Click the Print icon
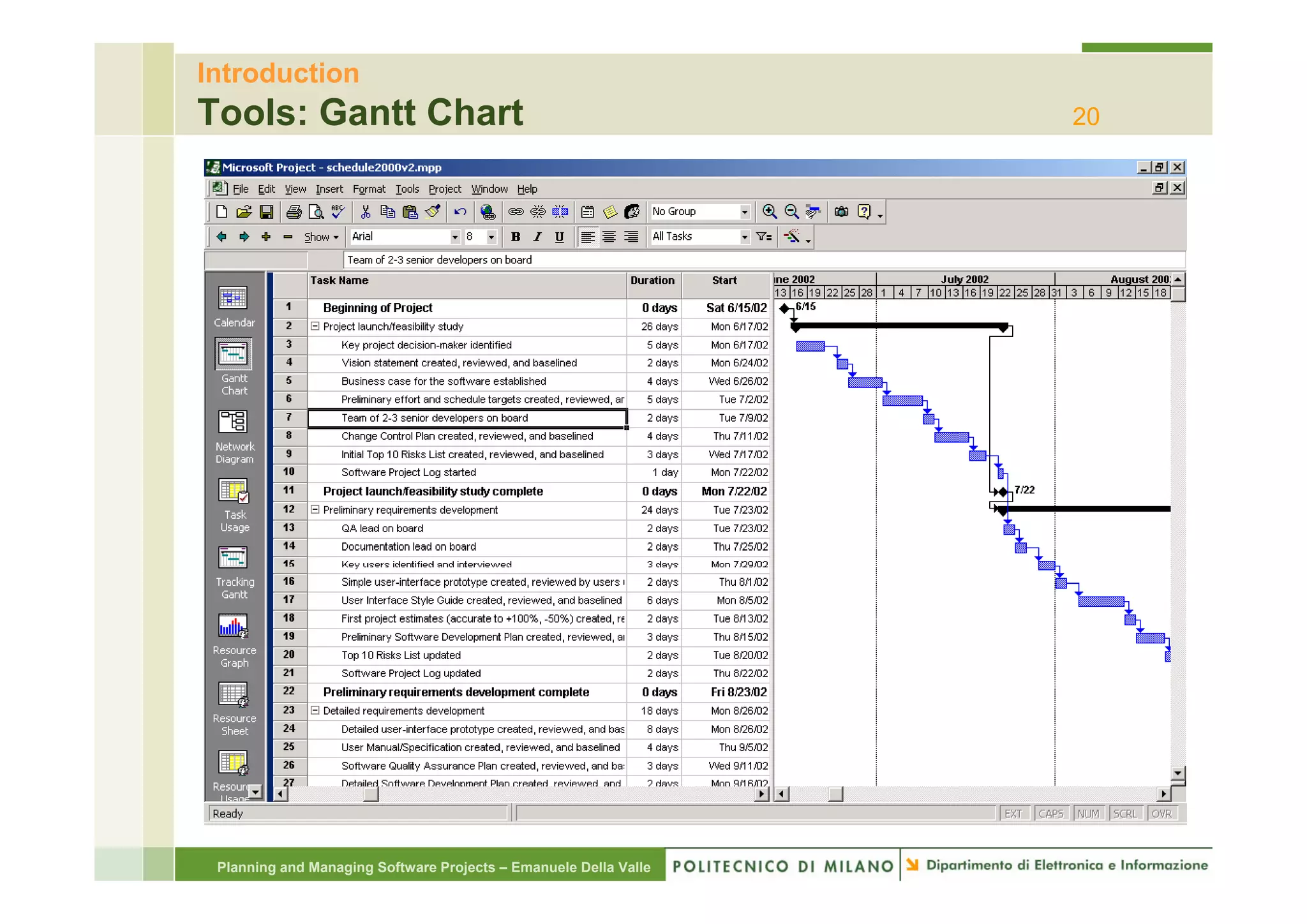Viewport: 1307px width, 924px height. click(294, 212)
